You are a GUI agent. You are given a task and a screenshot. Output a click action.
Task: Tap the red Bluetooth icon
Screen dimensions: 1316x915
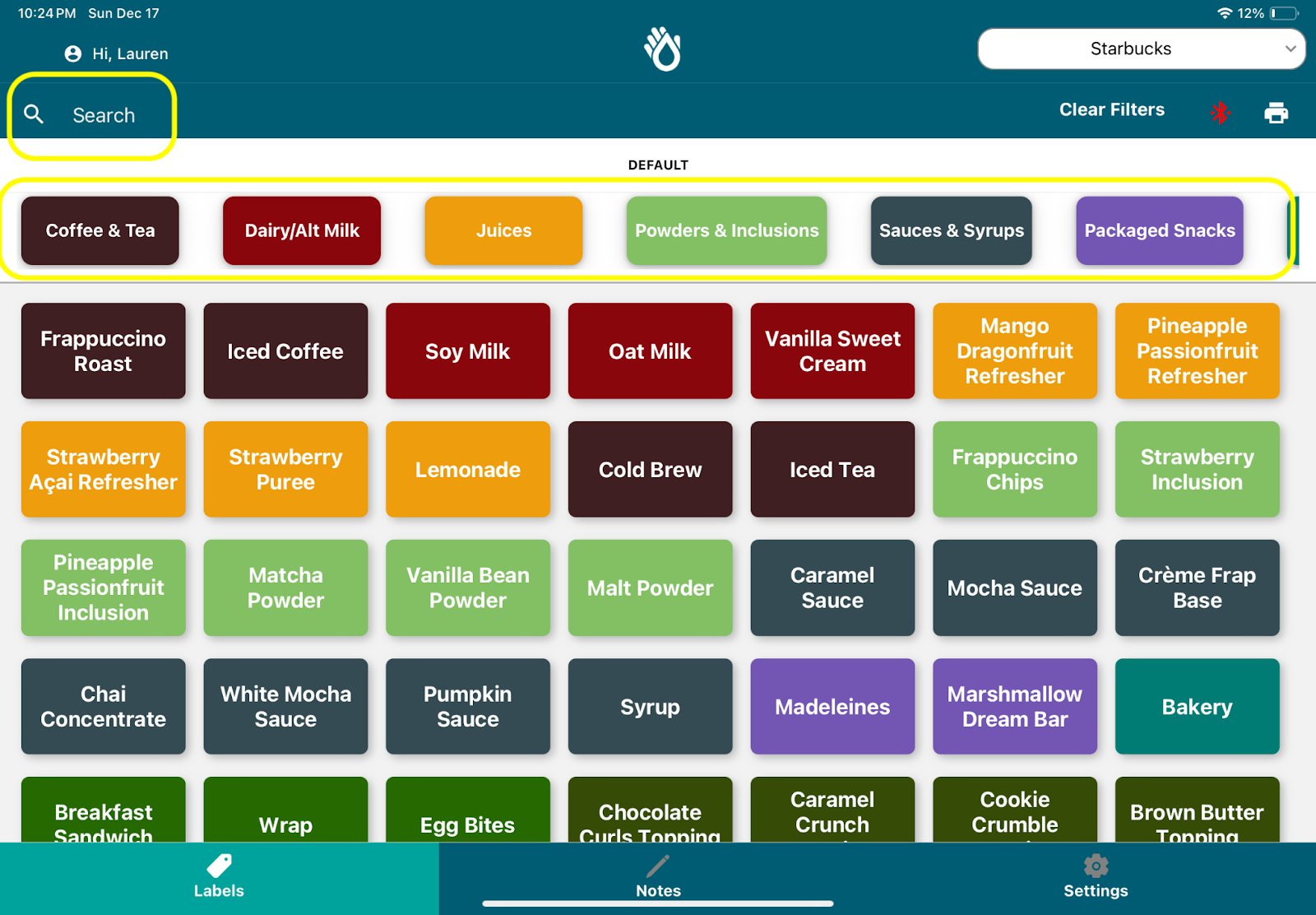[1220, 113]
